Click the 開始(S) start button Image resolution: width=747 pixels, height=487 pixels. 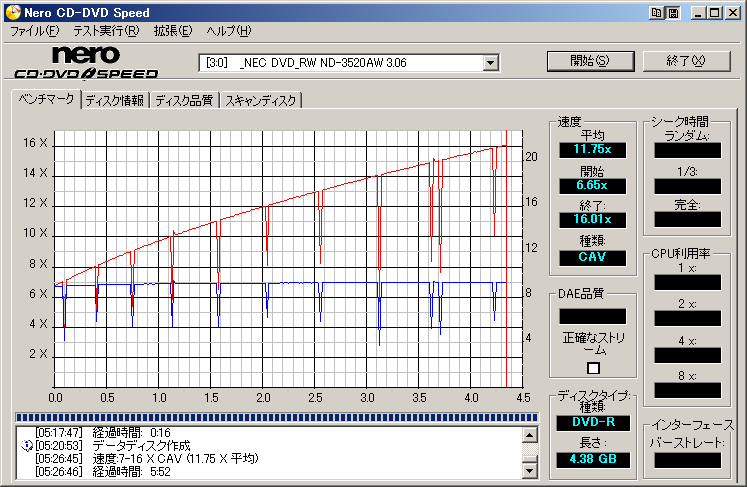pyautogui.click(x=590, y=61)
